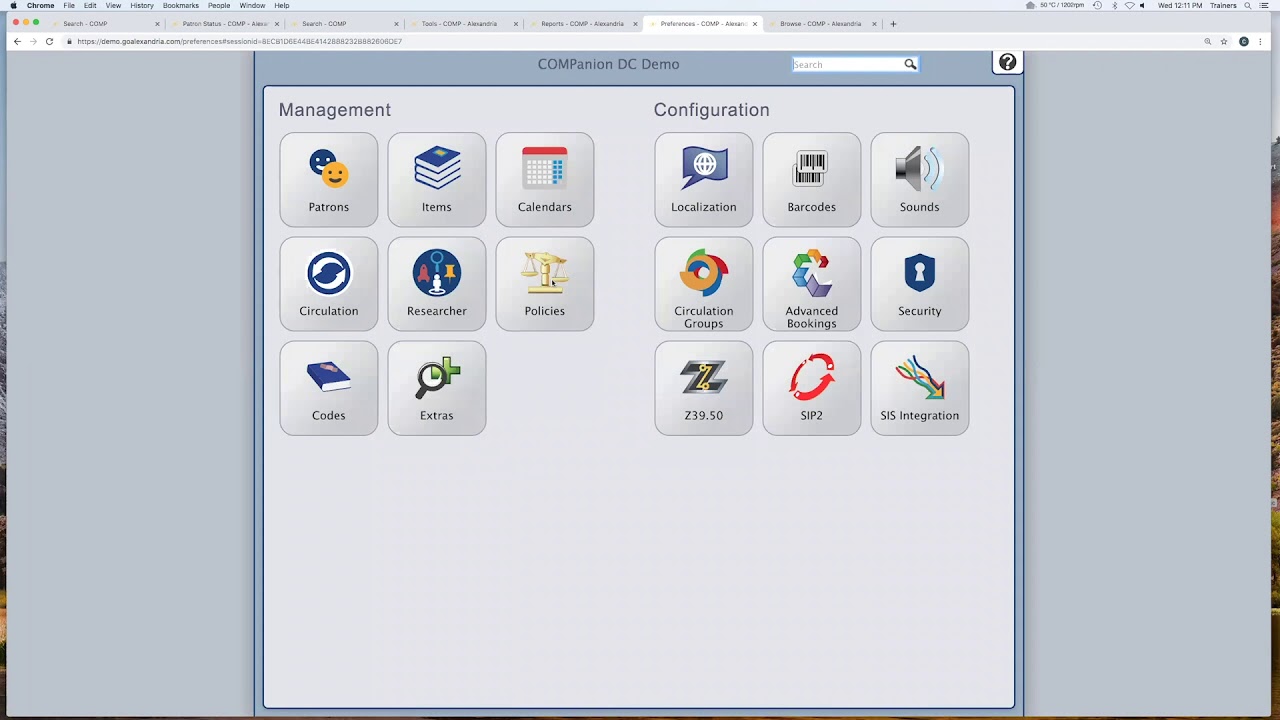Open Barcodes configuration
This screenshot has height=720, width=1280.
point(812,180)
